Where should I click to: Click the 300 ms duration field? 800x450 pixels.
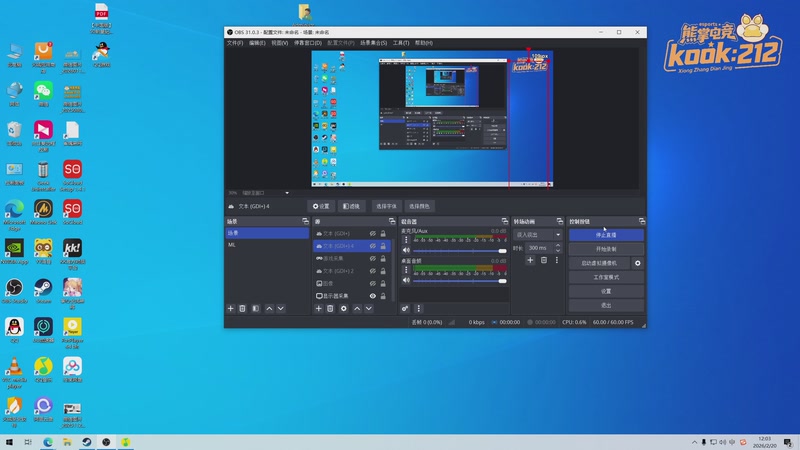tap(539, 248)
